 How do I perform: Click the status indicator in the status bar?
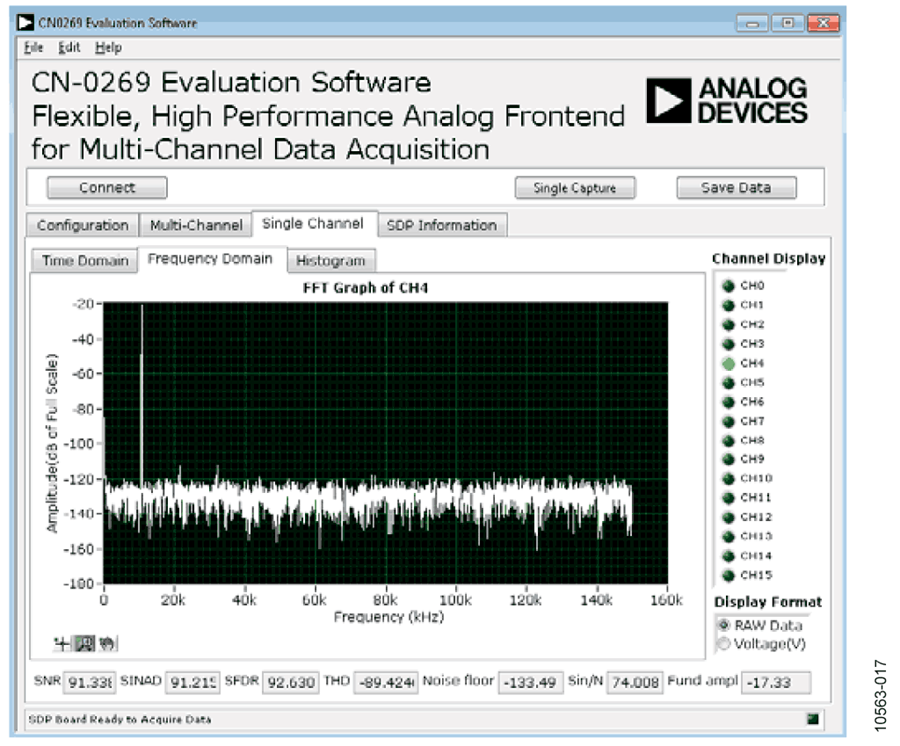(813, 719)
